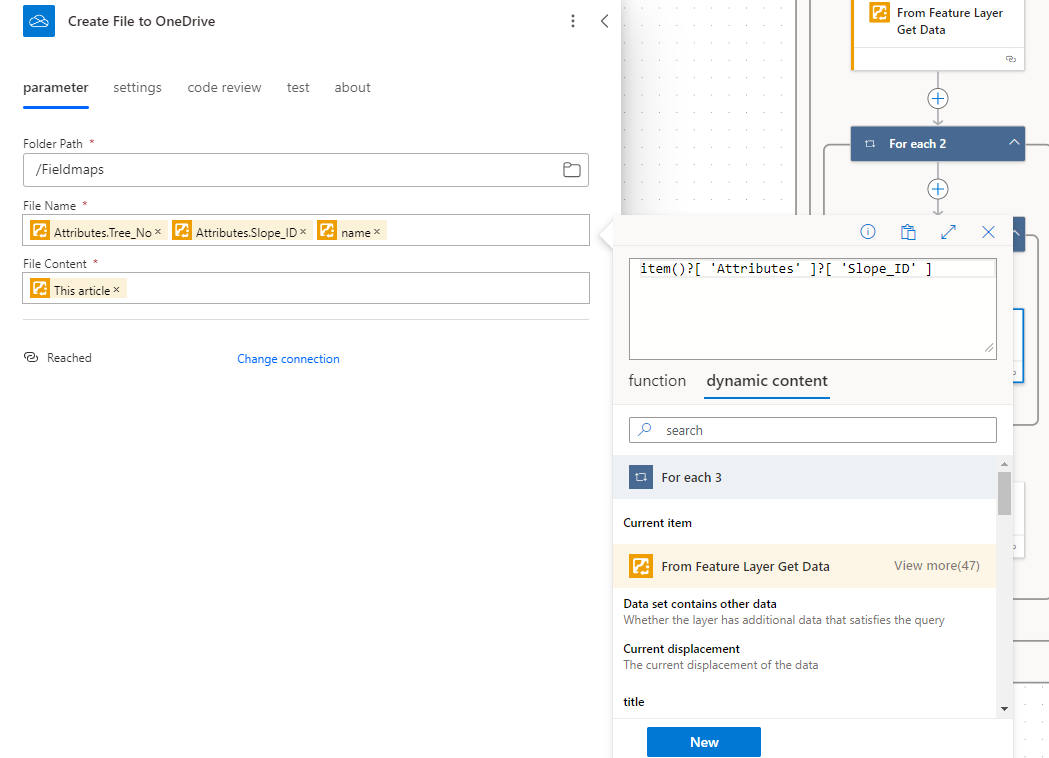Switch to the function tab
Screen dimensions: 1049x758
[657, 381]
